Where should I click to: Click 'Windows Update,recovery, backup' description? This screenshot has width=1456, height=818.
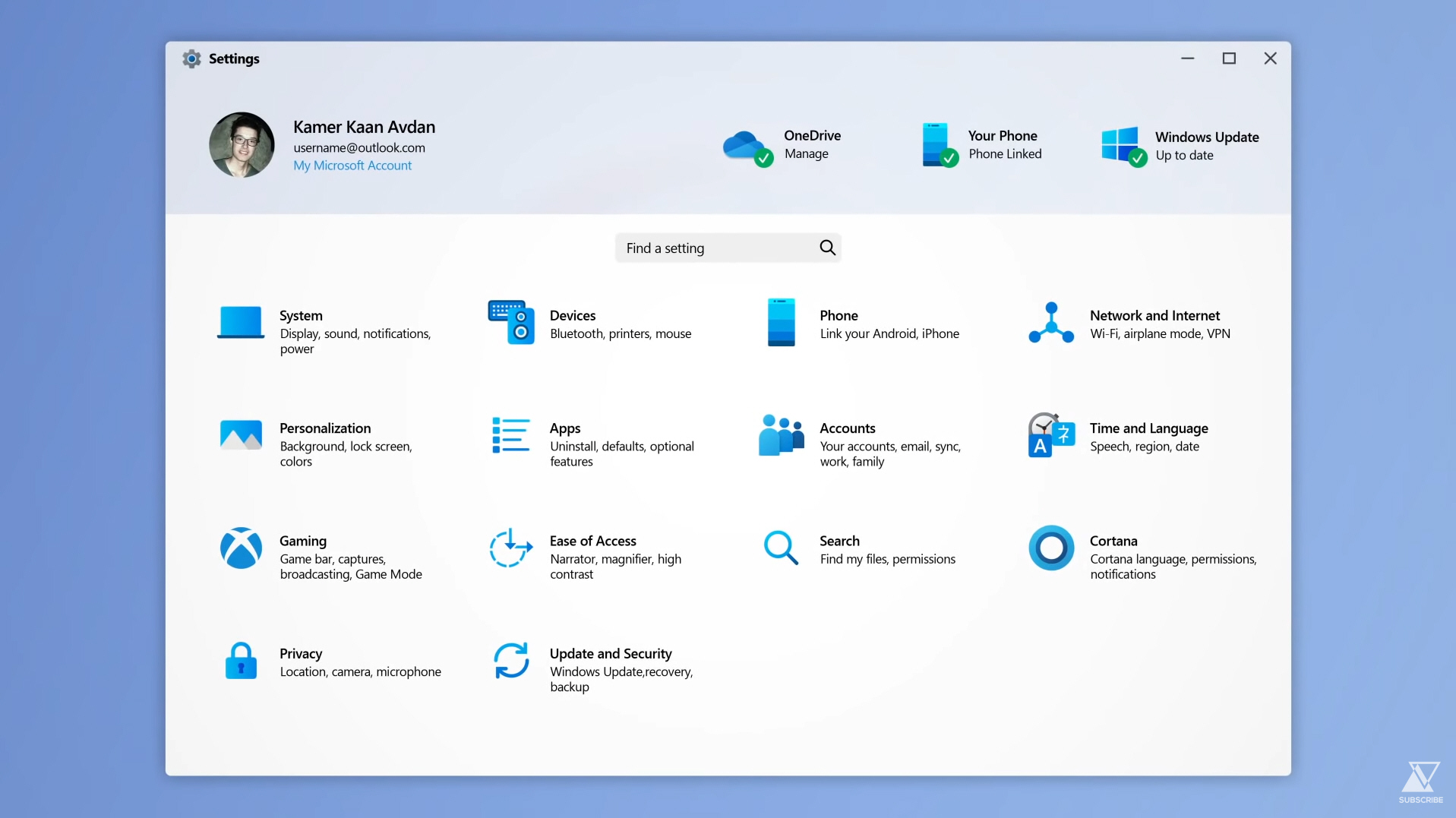(x=621, y=679)
